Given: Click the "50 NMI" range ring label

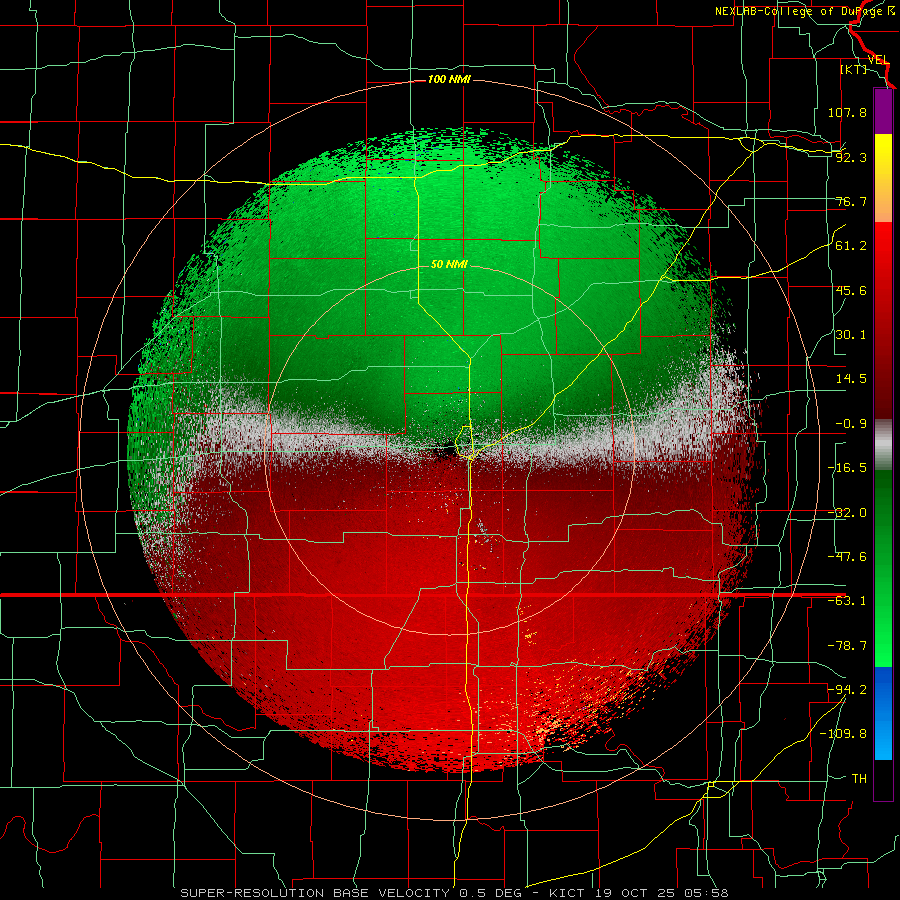Looking at the screenshot, I should pyautogui.click(x=449, y=264).
